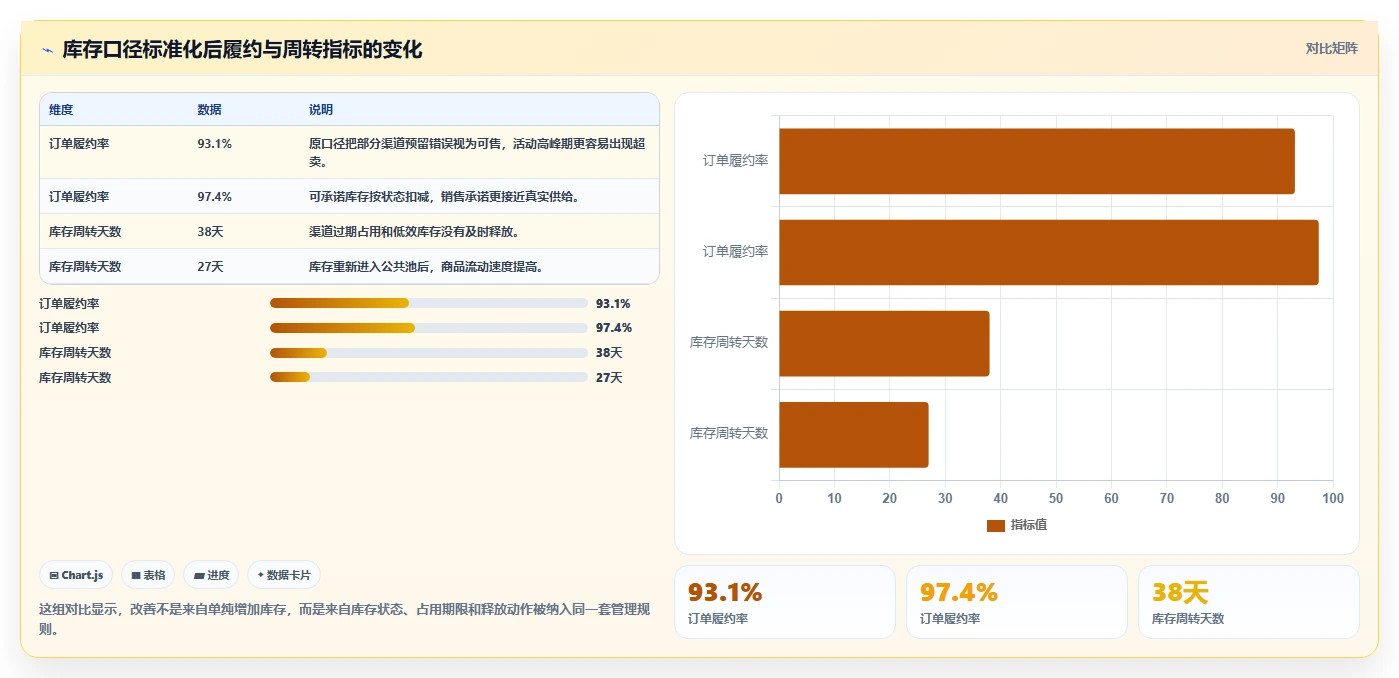Screen dimensions: 1399x678
Task: Click the progress bar labeled 27天
Action: coord(429,378)
